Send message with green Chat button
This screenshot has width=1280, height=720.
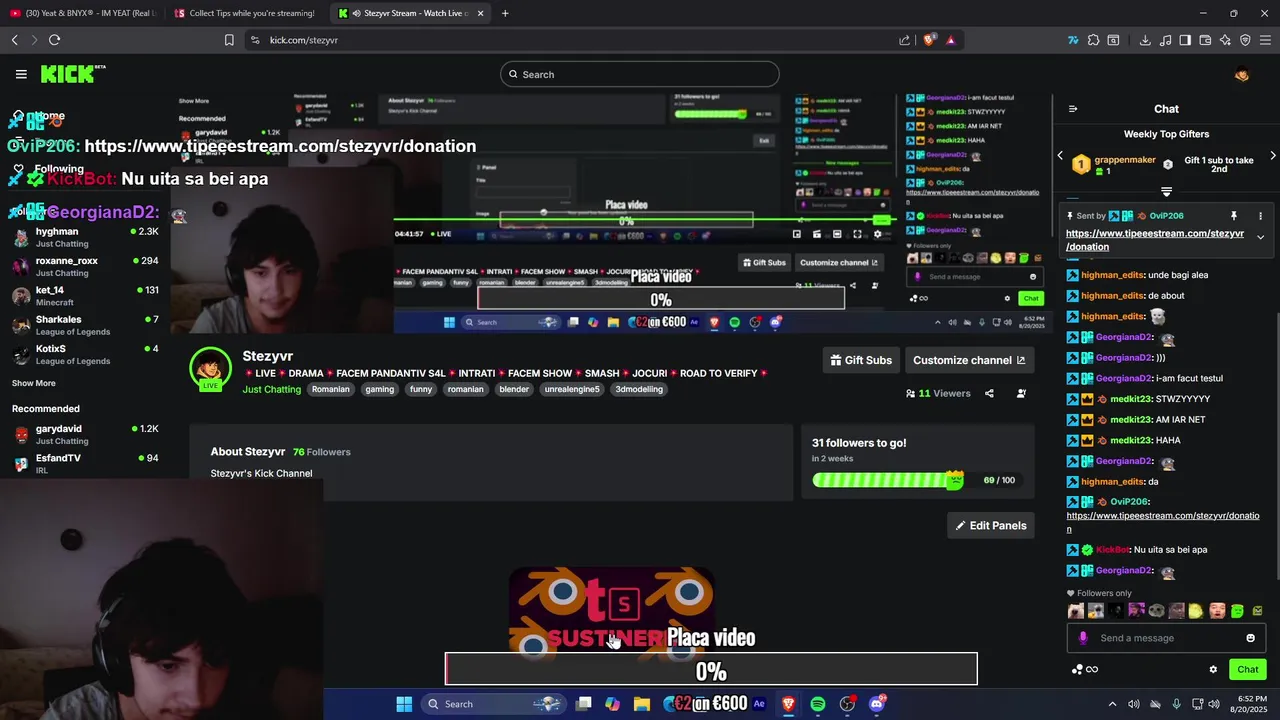coord(1248,669)
